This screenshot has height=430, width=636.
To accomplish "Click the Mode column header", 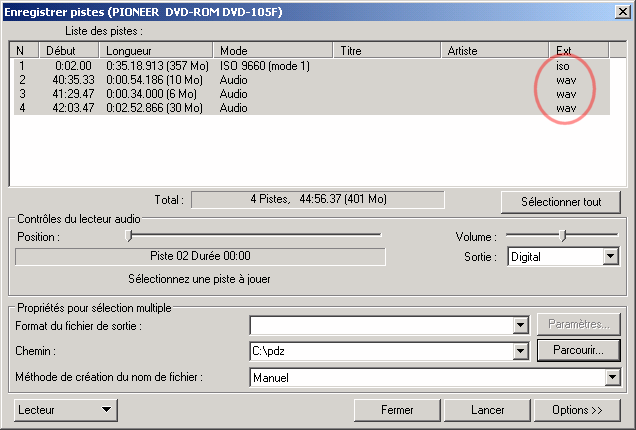I will (274, 50).
